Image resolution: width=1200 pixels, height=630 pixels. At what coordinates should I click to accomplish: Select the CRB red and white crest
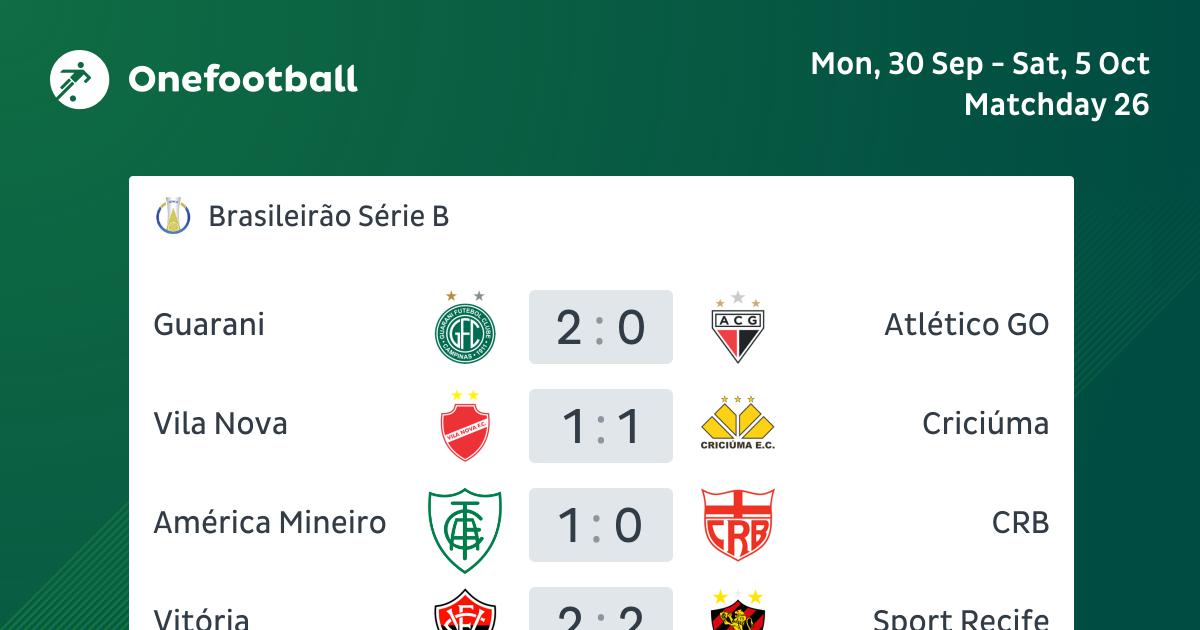click(x=738, y=525)
